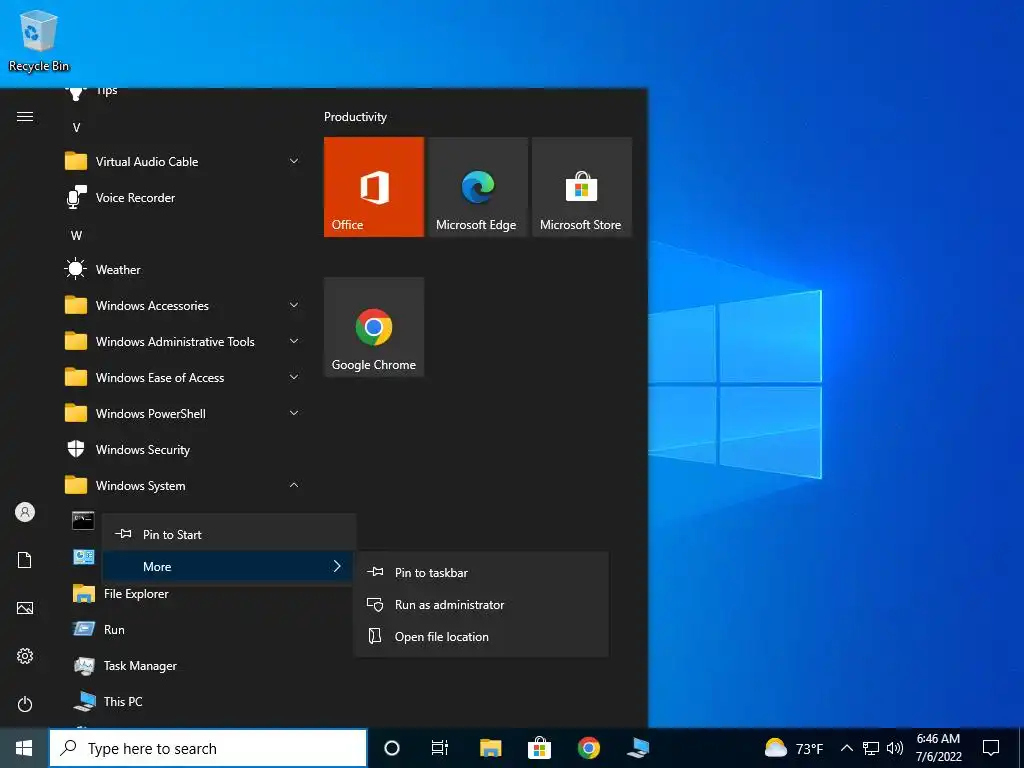Click the Windows Start button
The image size is (1024, 768).
[24, 748]
